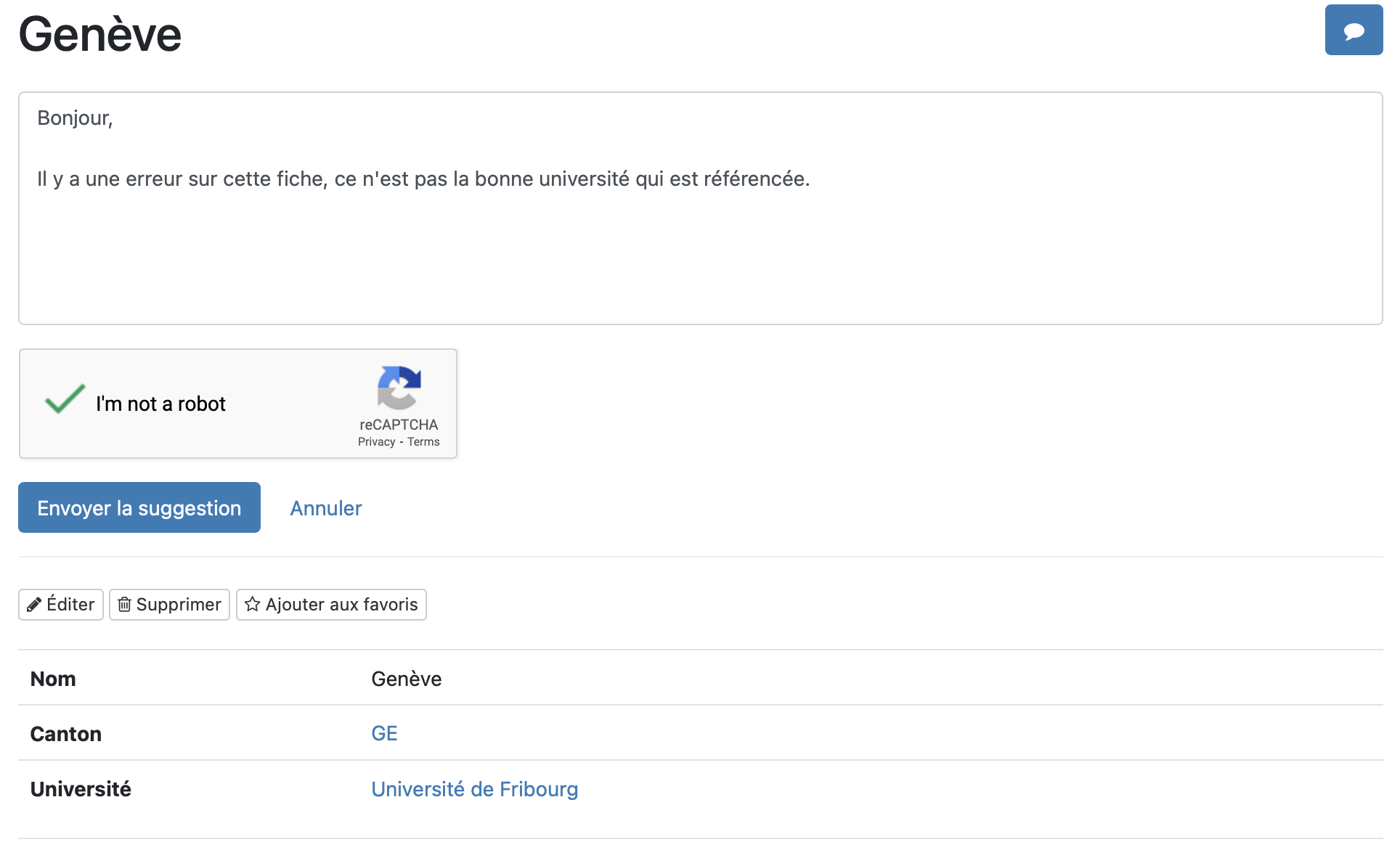
Task: Click the Nom row label
Action: [53, 679]
